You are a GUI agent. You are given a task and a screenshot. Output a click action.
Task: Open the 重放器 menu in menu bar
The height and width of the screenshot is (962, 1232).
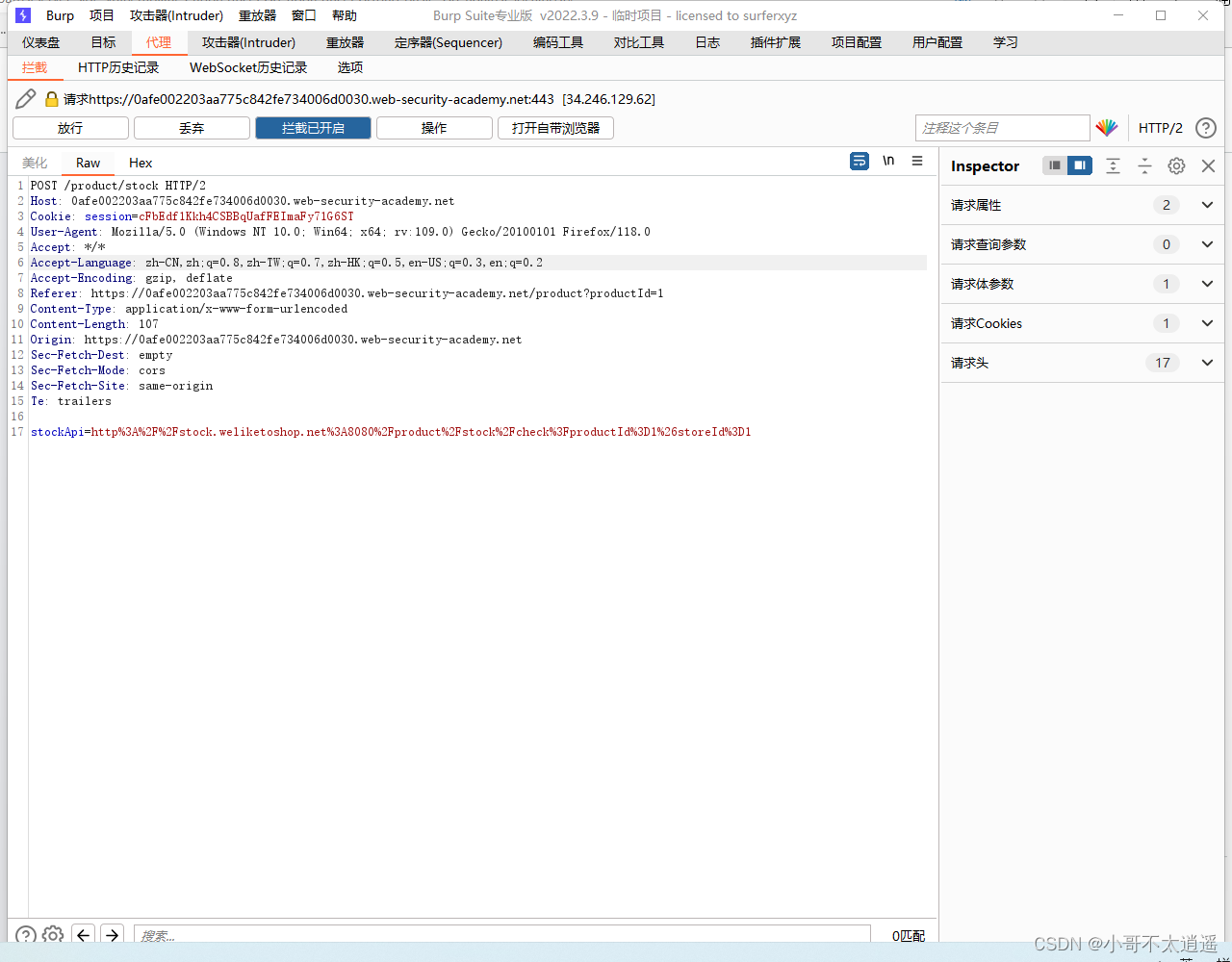(257, 15)
